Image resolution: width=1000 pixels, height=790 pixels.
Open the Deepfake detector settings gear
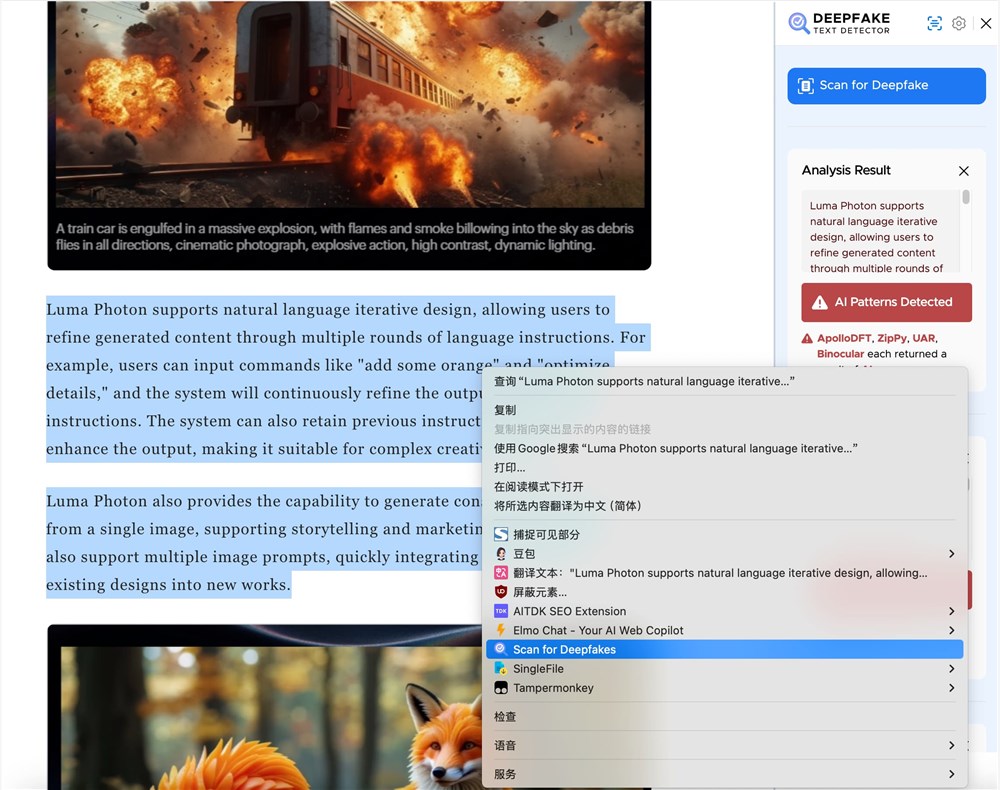[x=959, y=24]
